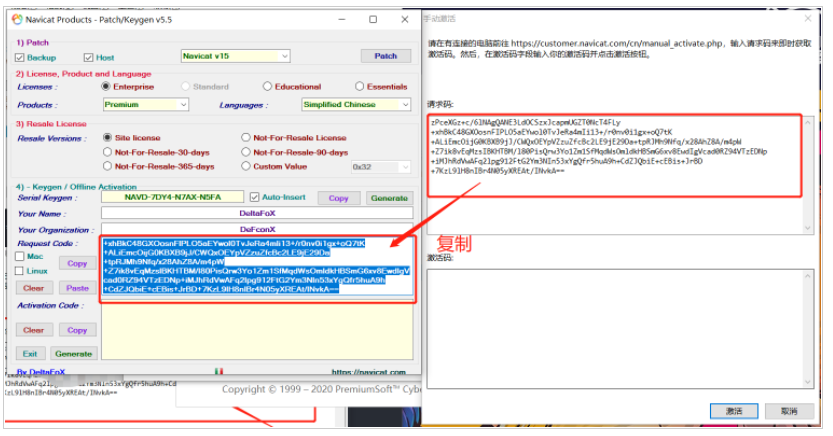Screen dimensions: 833x436
Task: Toggle the Backup checkbox
Action: click(20, 57)
